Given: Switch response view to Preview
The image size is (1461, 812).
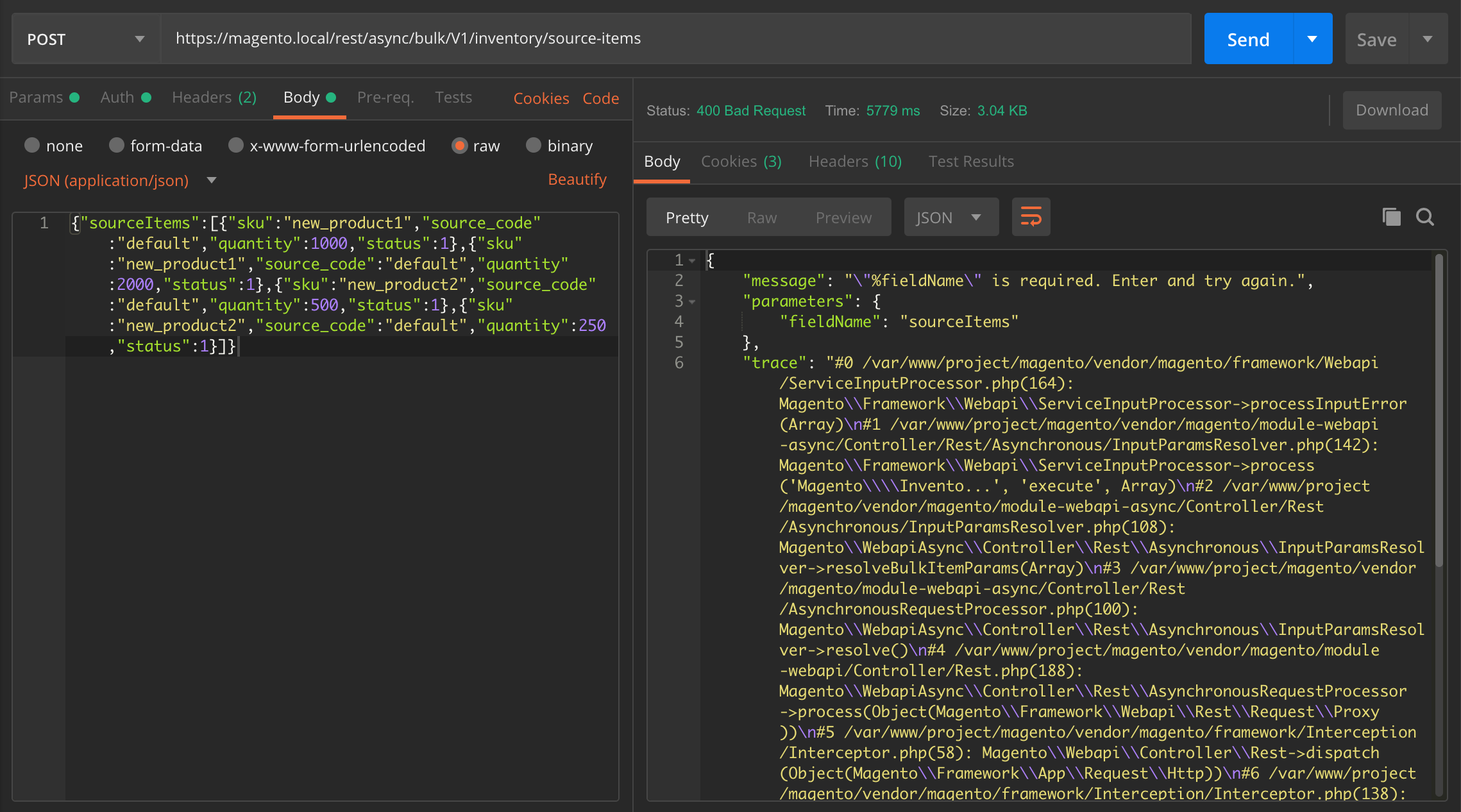Looking at the screenshot, I should click(843, 217).
